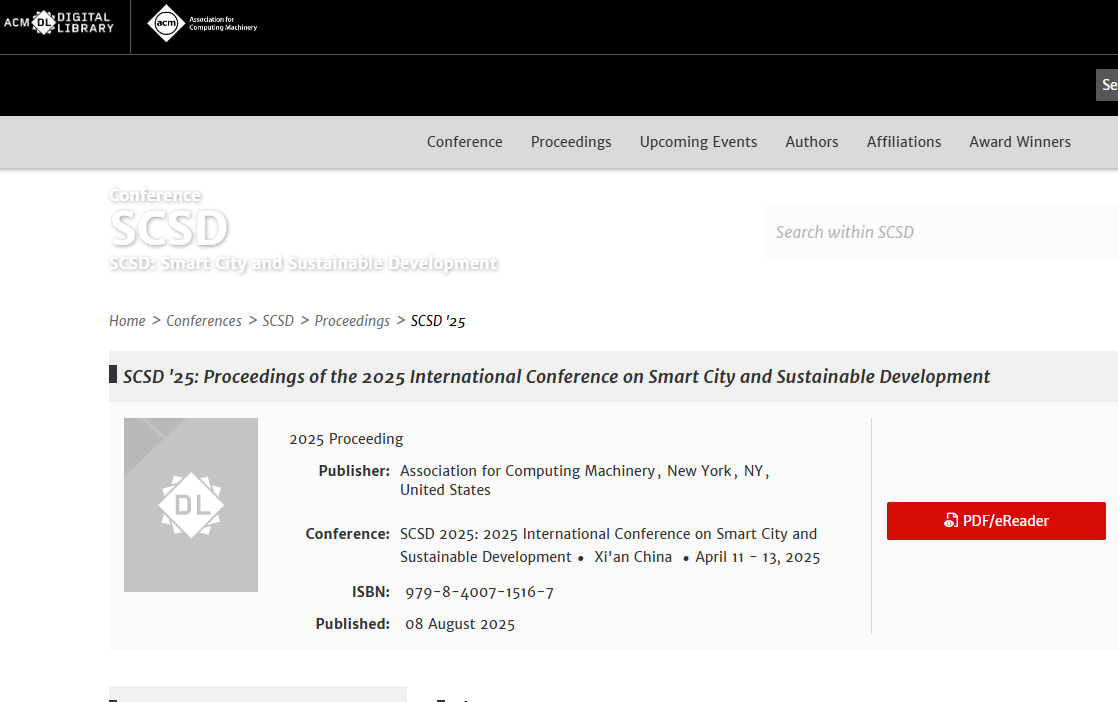The width and height of the screenshot is (1118, 702).
Task: Click the SCSD '25 proceedings title heading
Action: [x=556, y=376]
